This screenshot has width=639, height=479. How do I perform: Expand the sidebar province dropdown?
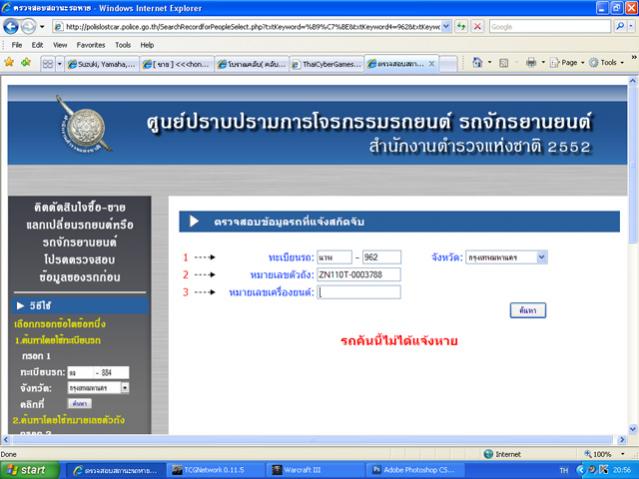[125, 386]
